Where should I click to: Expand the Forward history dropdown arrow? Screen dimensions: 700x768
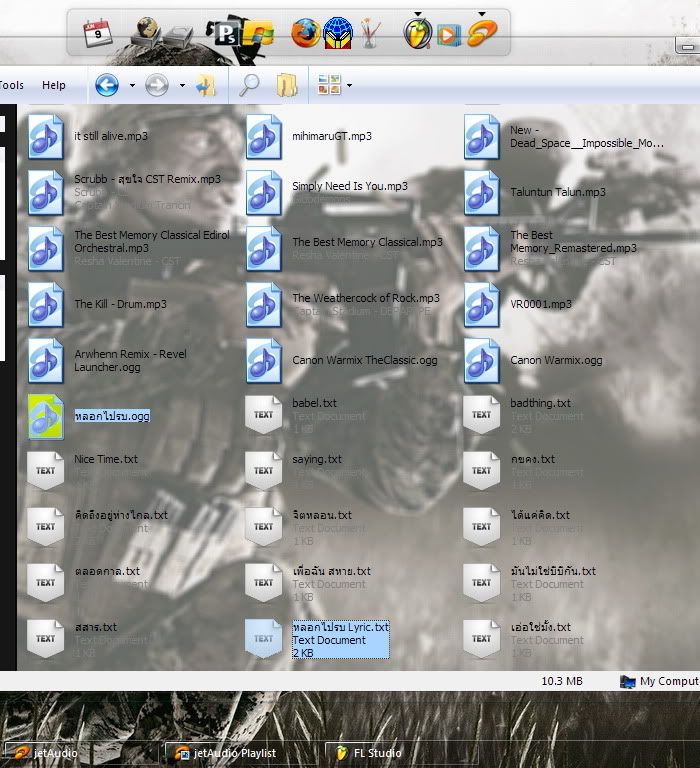pyautogui.click(x=182, y=86)
